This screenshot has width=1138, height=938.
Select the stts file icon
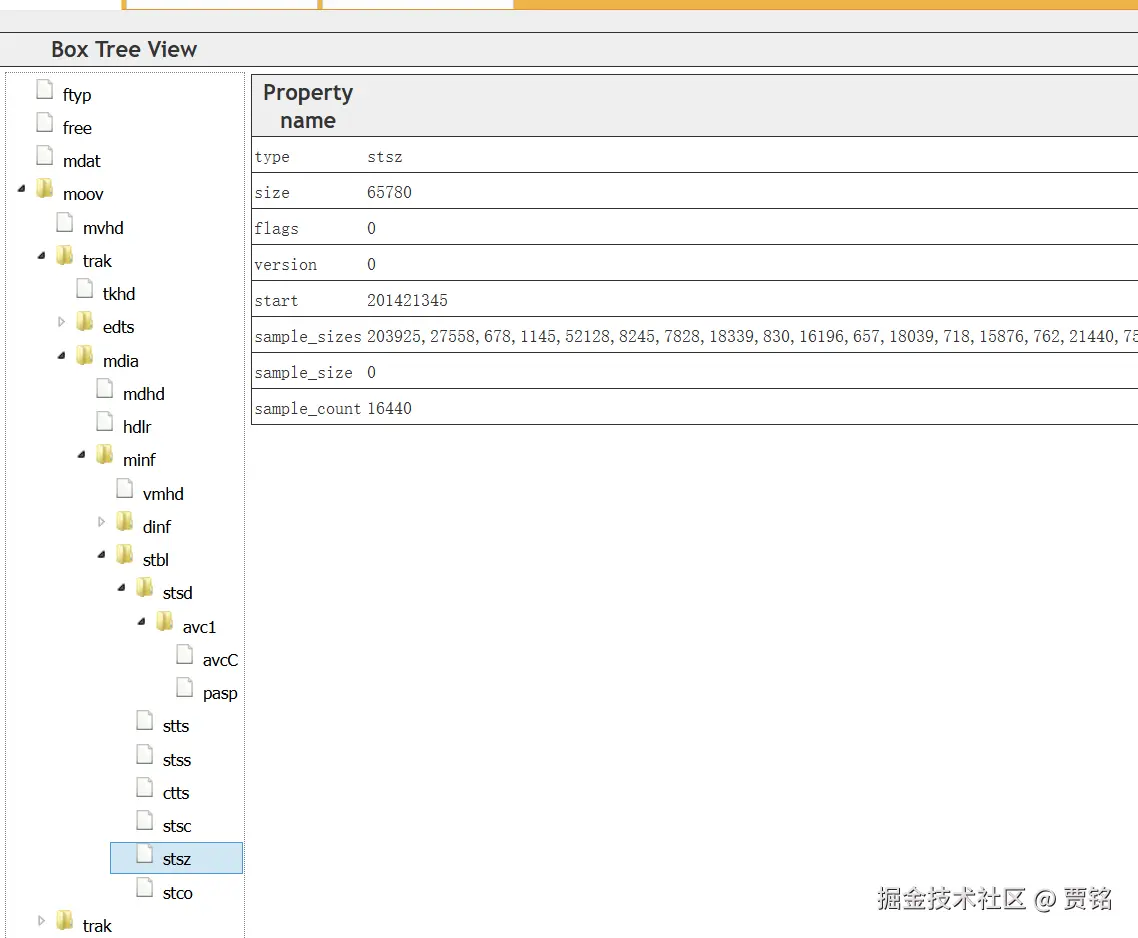[x=145, y=721]
